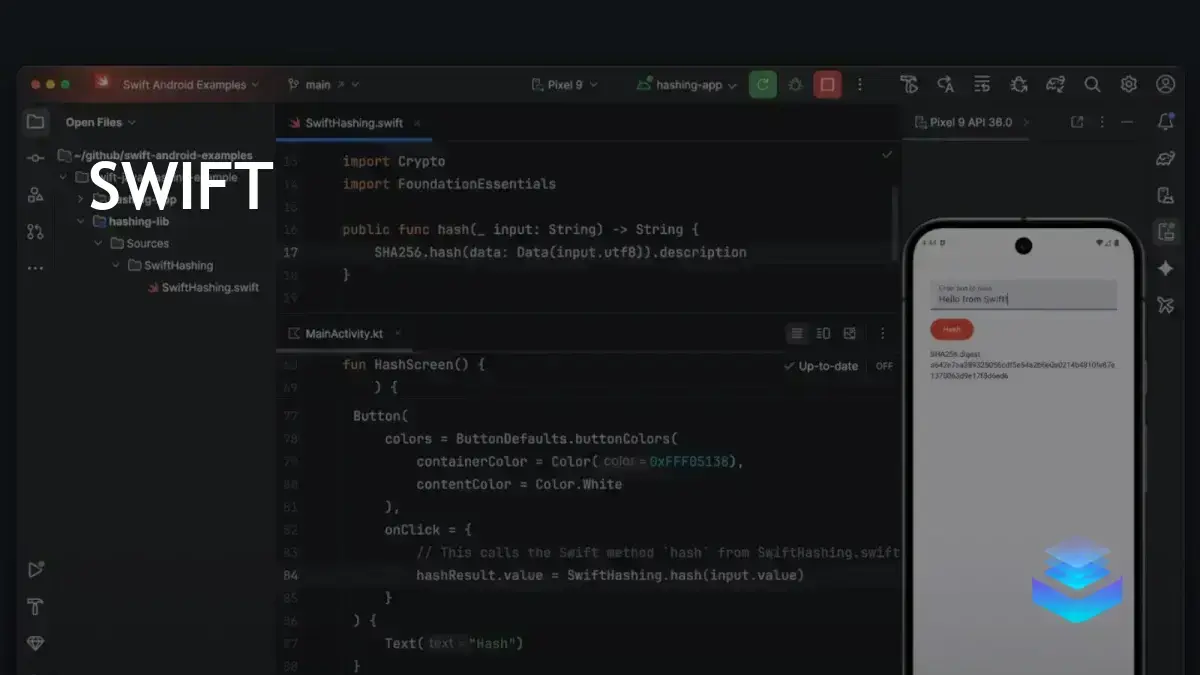
Task: Click the SHA256 digest output in emulator
Action: (1022, 365)
